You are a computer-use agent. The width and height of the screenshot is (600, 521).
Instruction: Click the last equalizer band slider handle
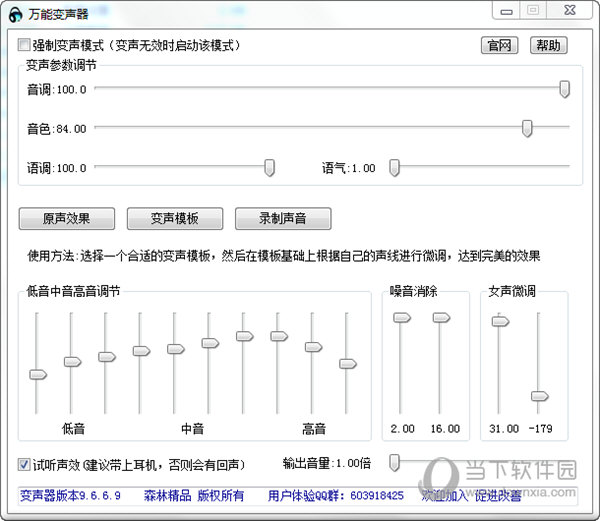coord(347,363)
